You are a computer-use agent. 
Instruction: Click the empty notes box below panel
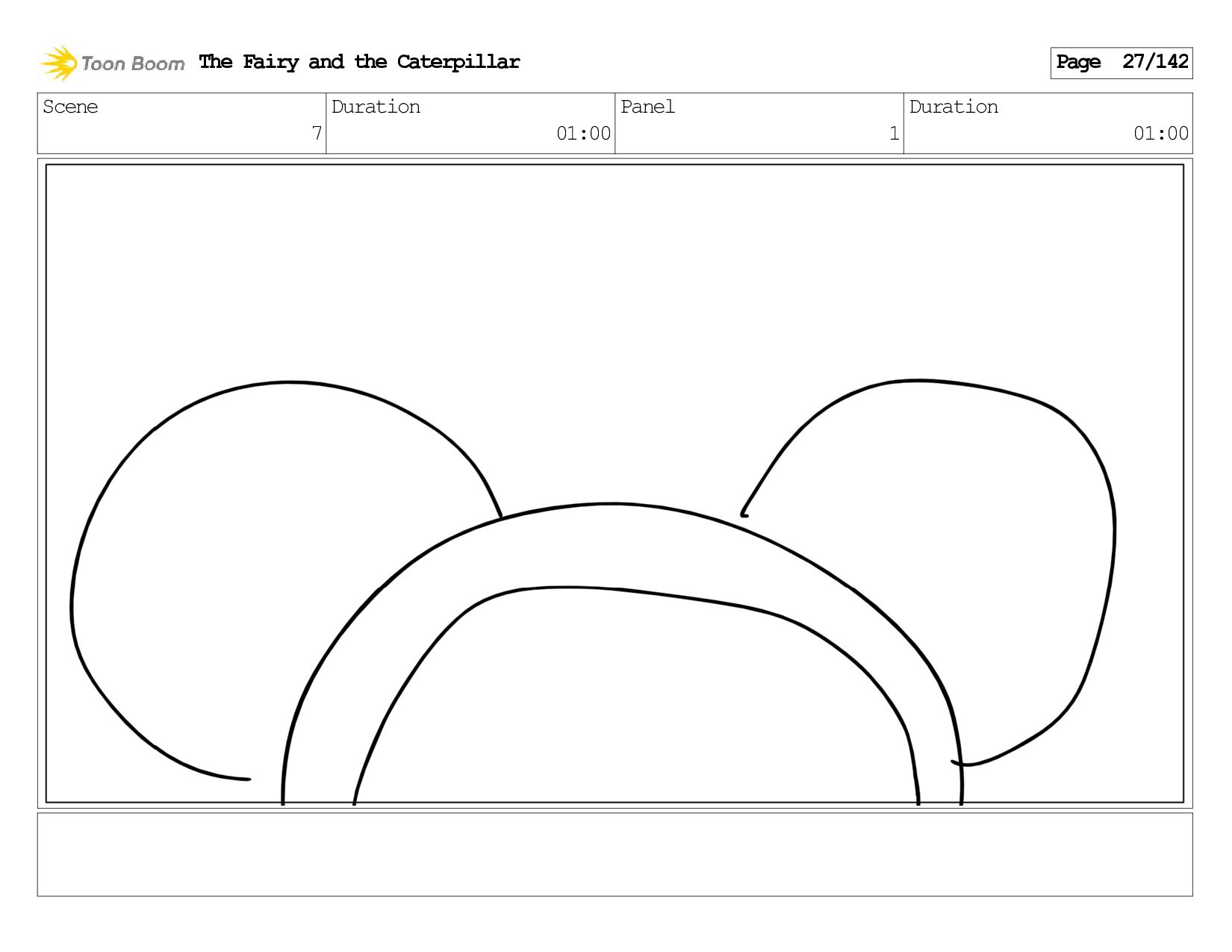tap(615, 854)
